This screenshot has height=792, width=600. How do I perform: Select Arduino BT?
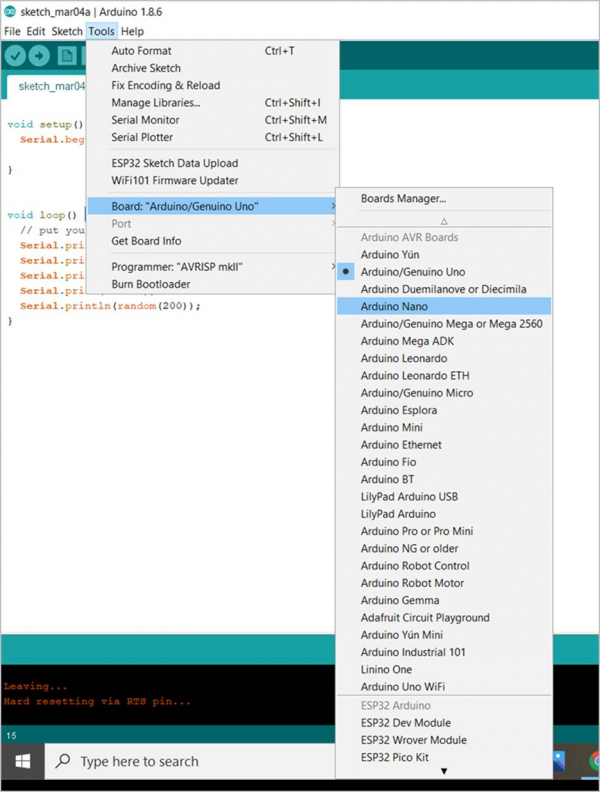(x=444, y=479)
